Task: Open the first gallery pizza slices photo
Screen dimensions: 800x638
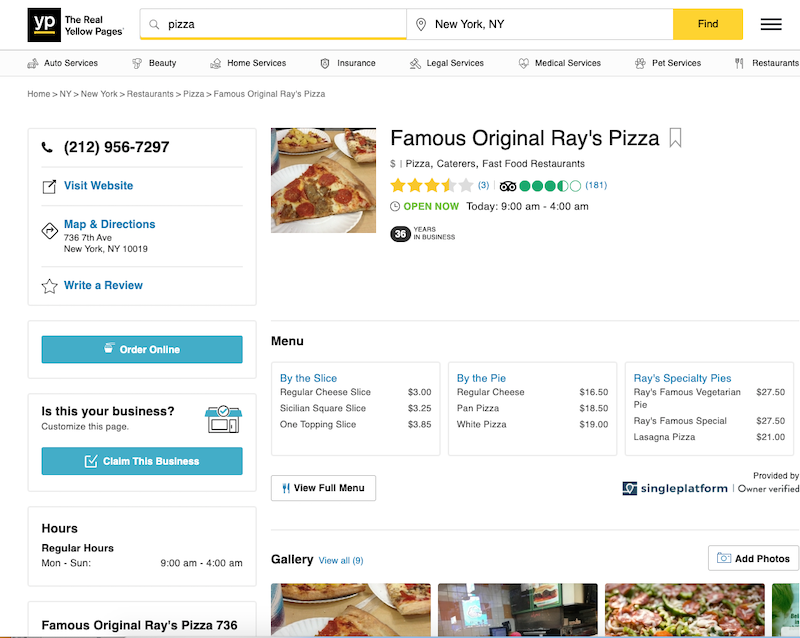Action: tap(351, 610)
